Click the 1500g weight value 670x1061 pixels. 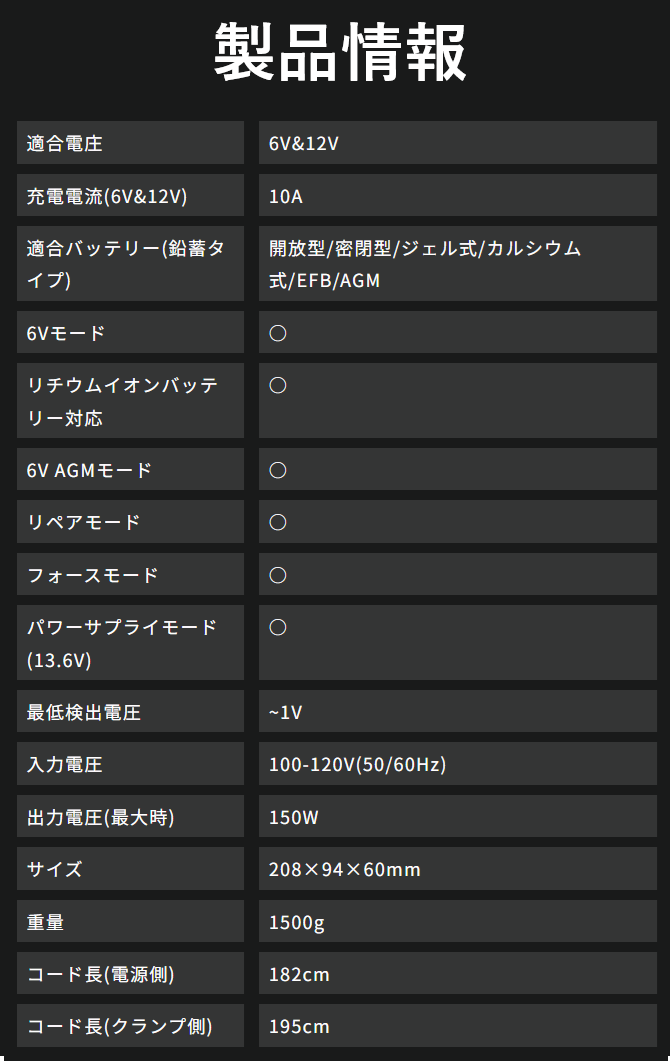tap(297, 922)
